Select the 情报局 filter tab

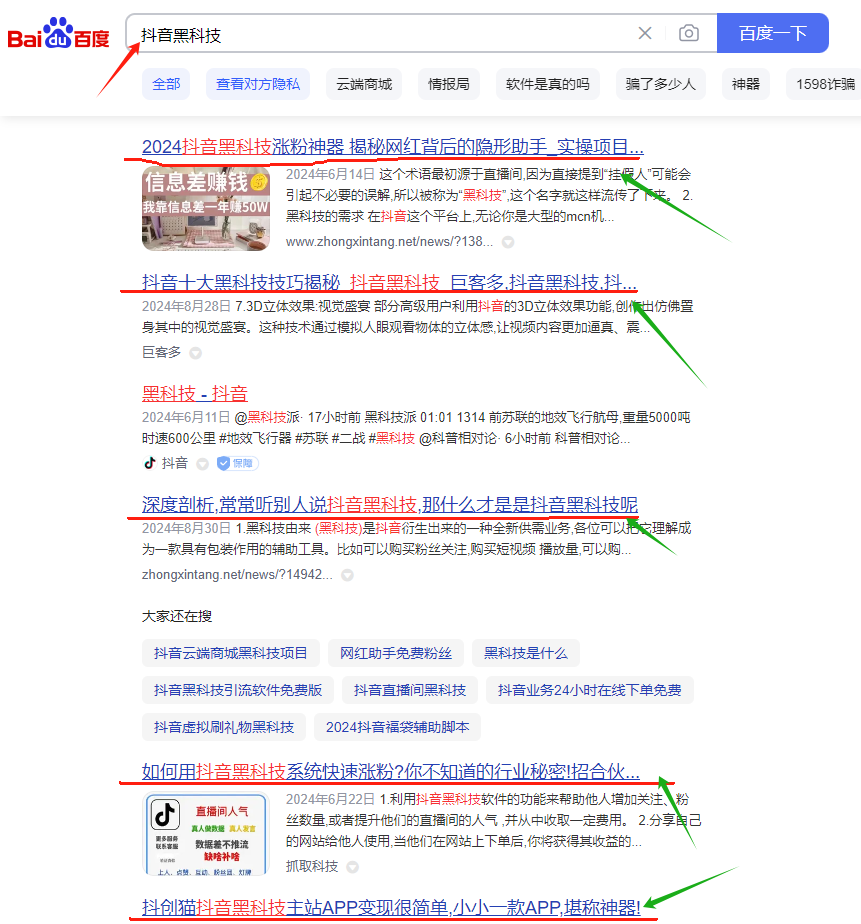point(448,84)
